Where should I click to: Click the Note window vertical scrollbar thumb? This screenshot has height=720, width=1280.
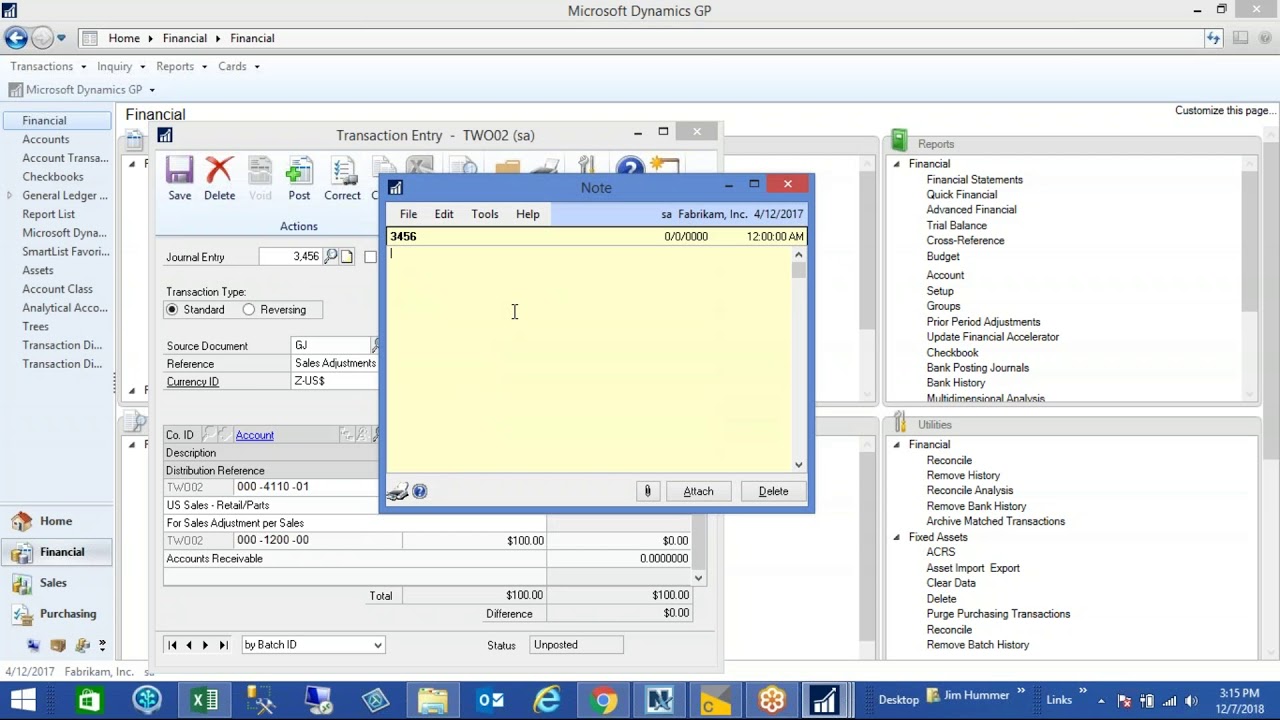[798, 270]
